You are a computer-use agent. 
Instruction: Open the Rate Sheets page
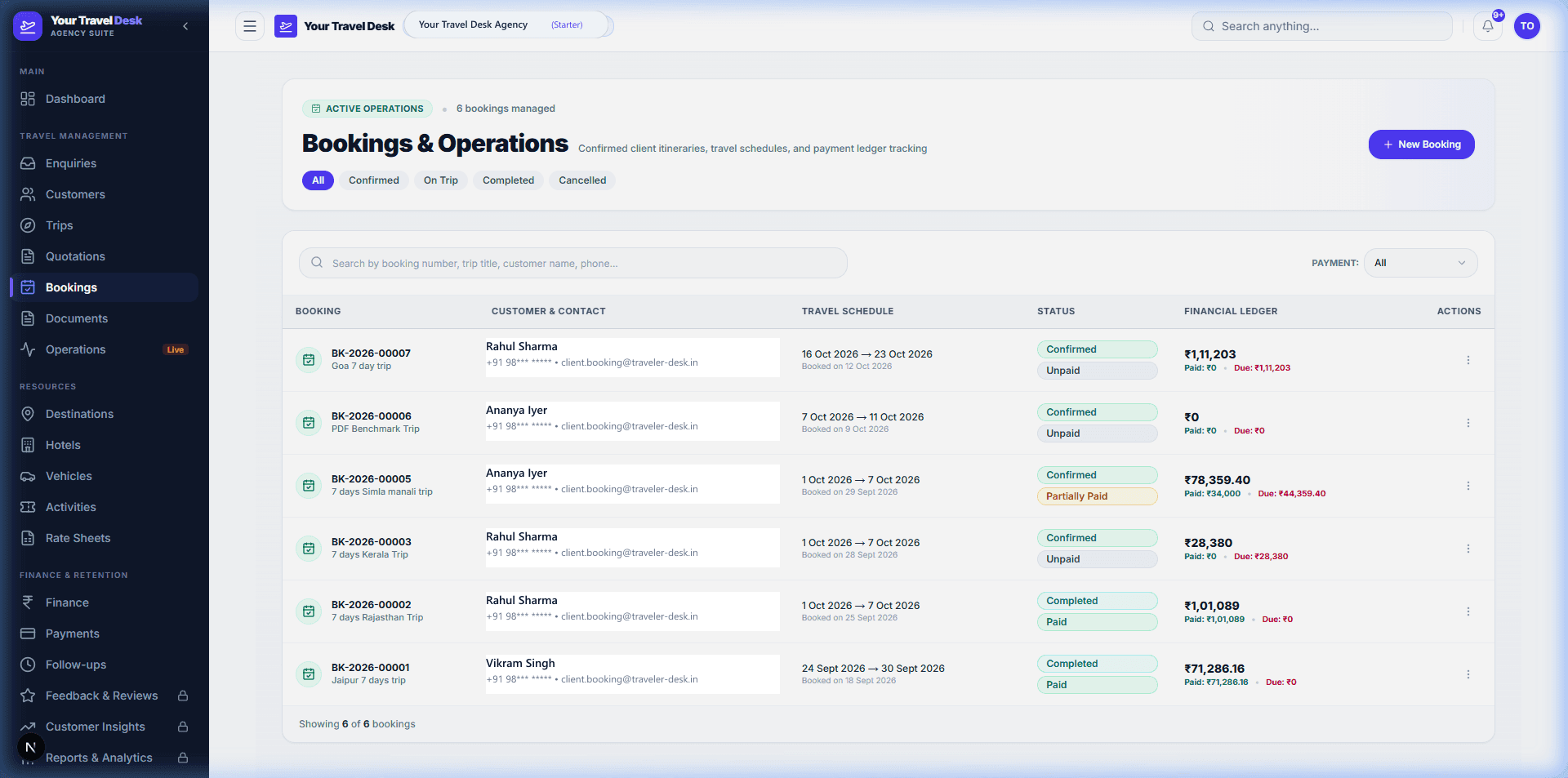tap(105, 538)
